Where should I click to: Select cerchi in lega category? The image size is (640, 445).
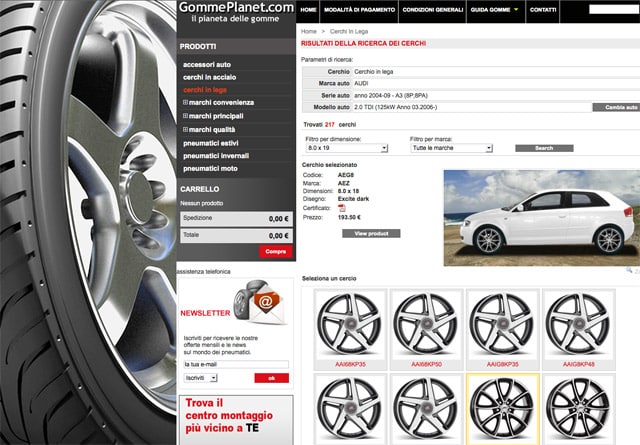pyautogui.click(x=205, y=90)
